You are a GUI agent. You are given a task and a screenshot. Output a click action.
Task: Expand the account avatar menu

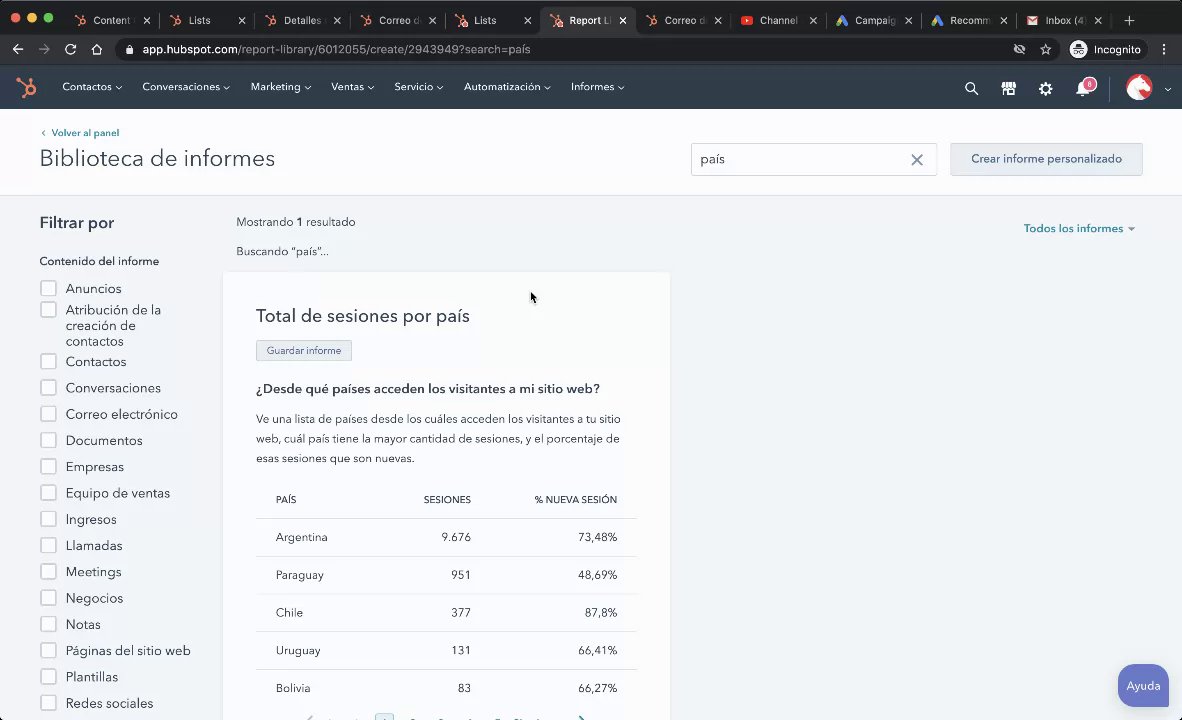click(1147, 88)
